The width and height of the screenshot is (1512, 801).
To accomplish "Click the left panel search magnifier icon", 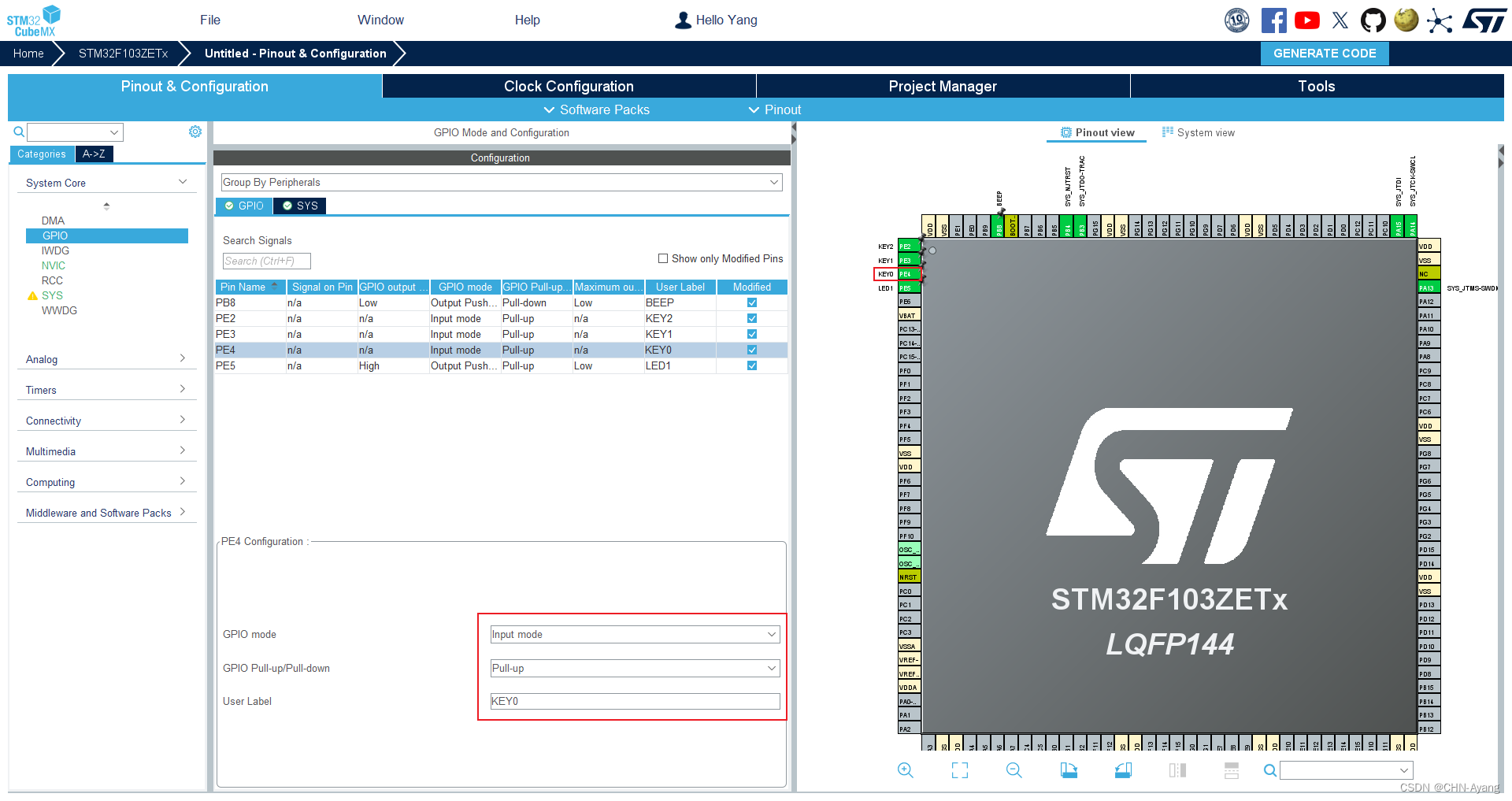I will 19,132.
